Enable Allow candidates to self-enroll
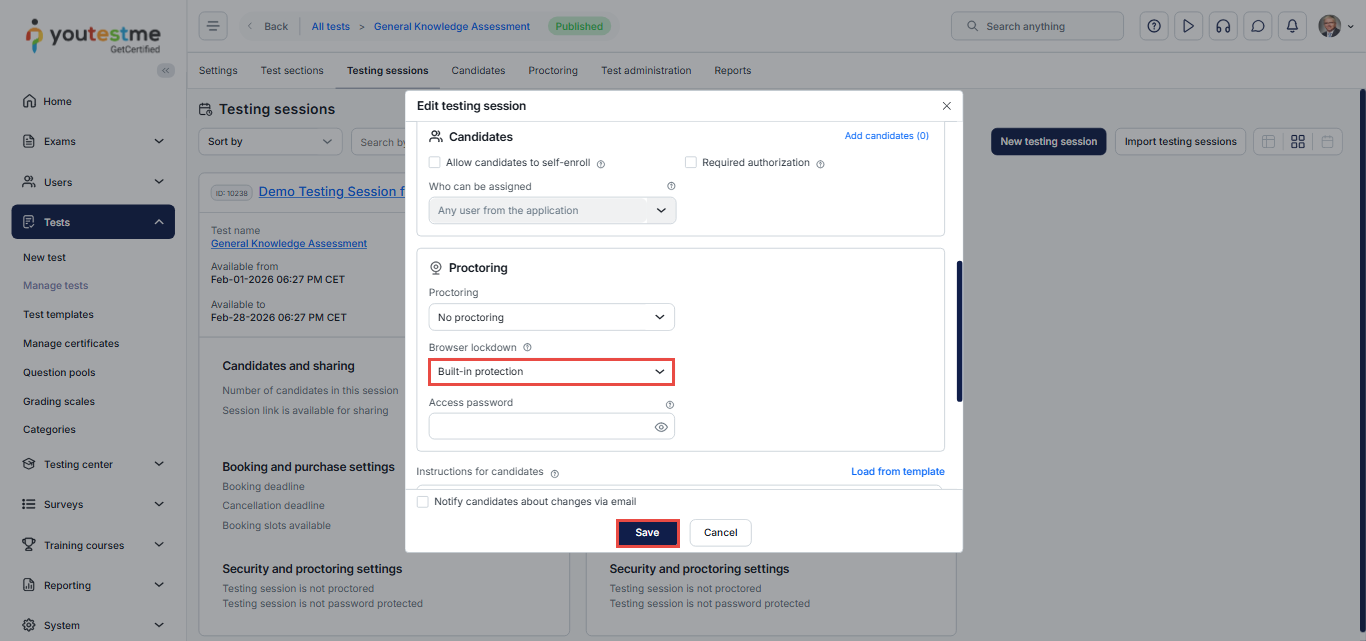Screen dimensions: 1366x641 coord(435,163)
